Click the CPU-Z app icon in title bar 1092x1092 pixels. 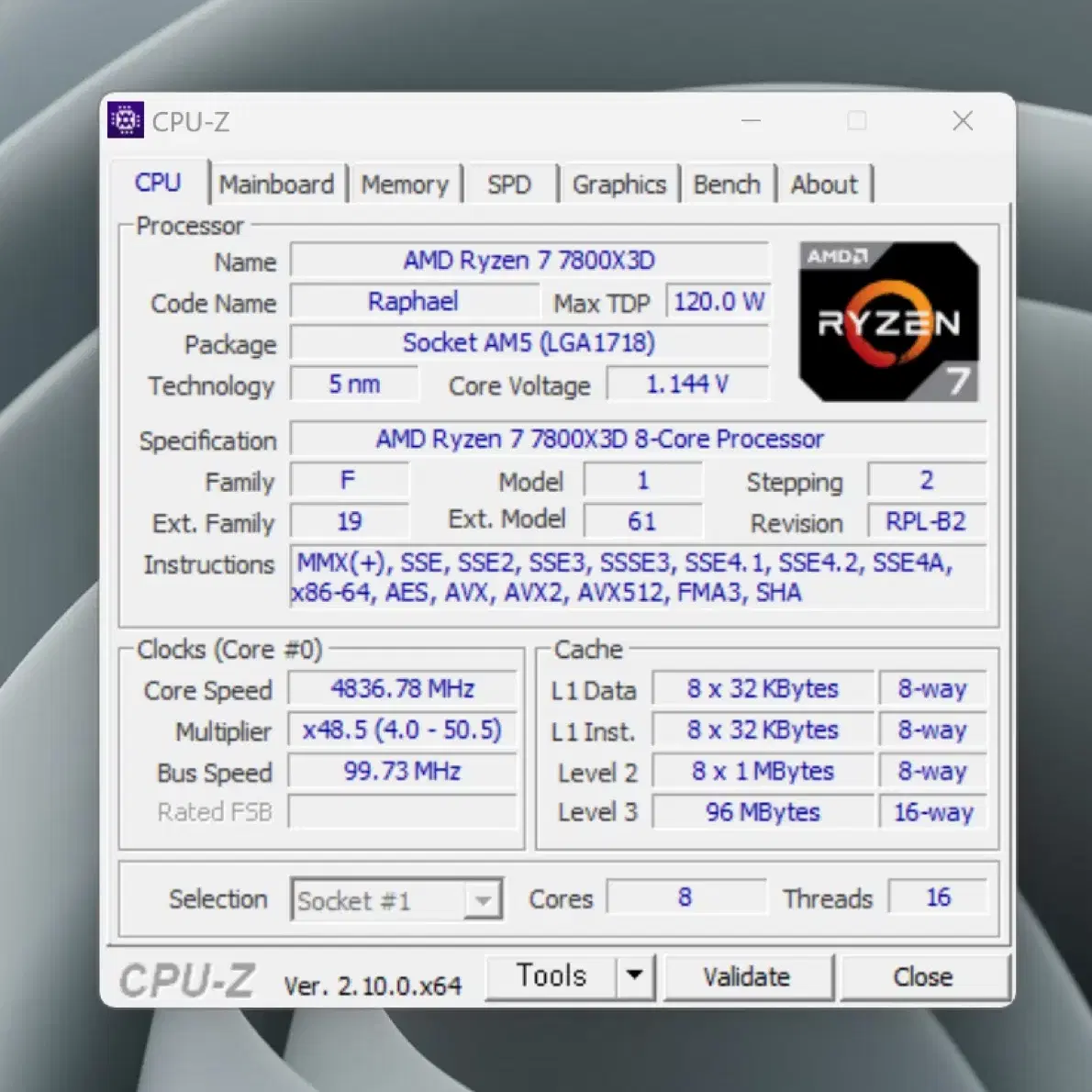pos(126,120)
